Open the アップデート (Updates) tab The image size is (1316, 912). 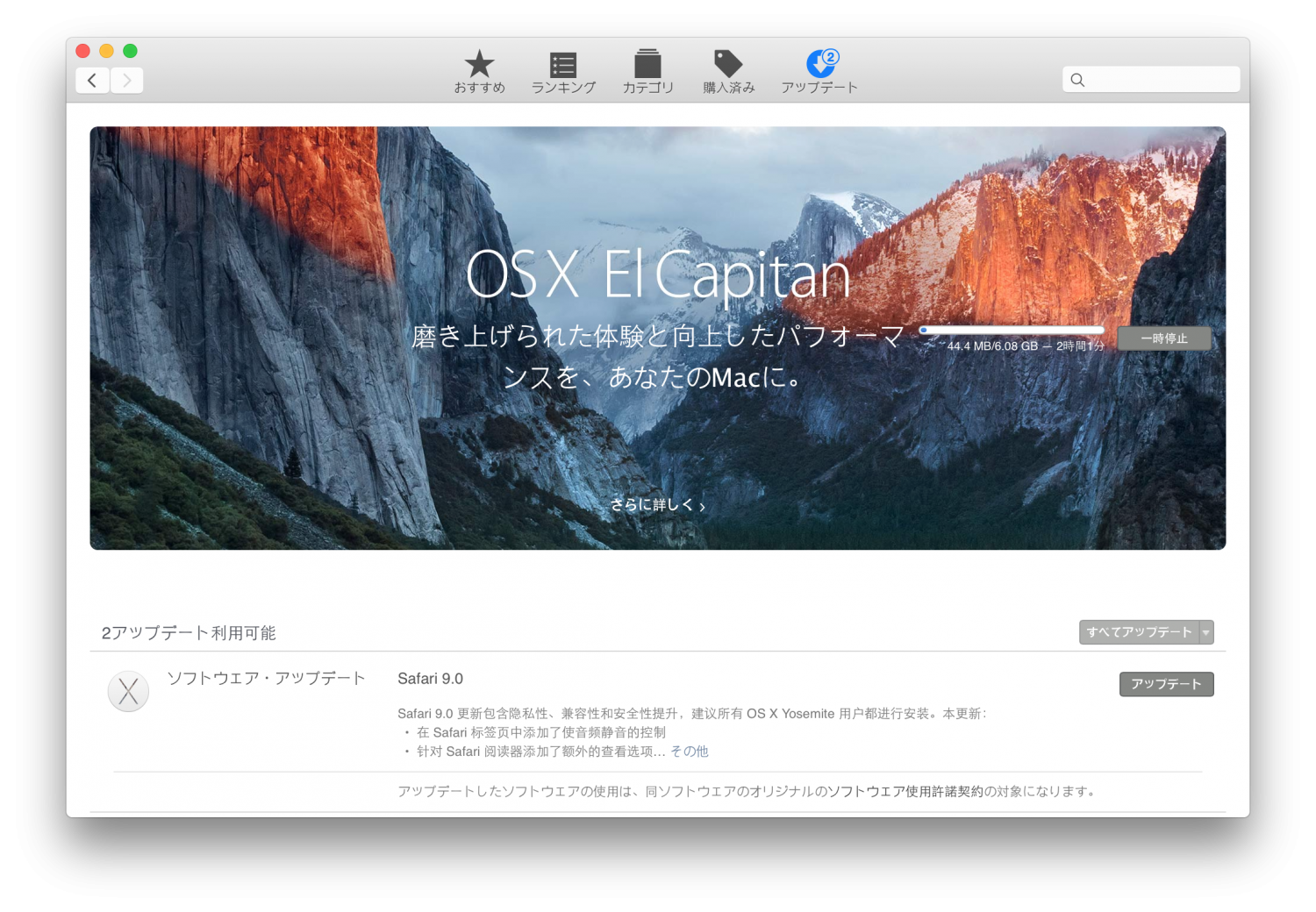coord(819,72)
